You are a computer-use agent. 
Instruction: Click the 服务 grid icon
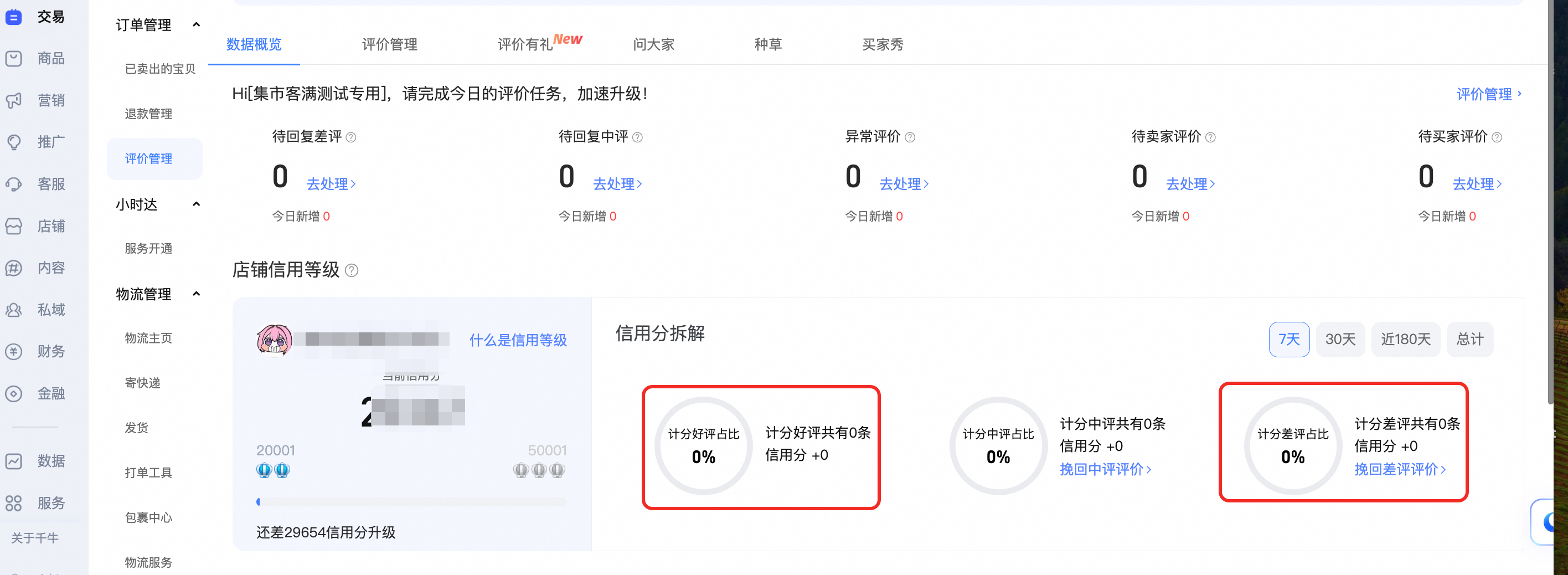(13, 503)
